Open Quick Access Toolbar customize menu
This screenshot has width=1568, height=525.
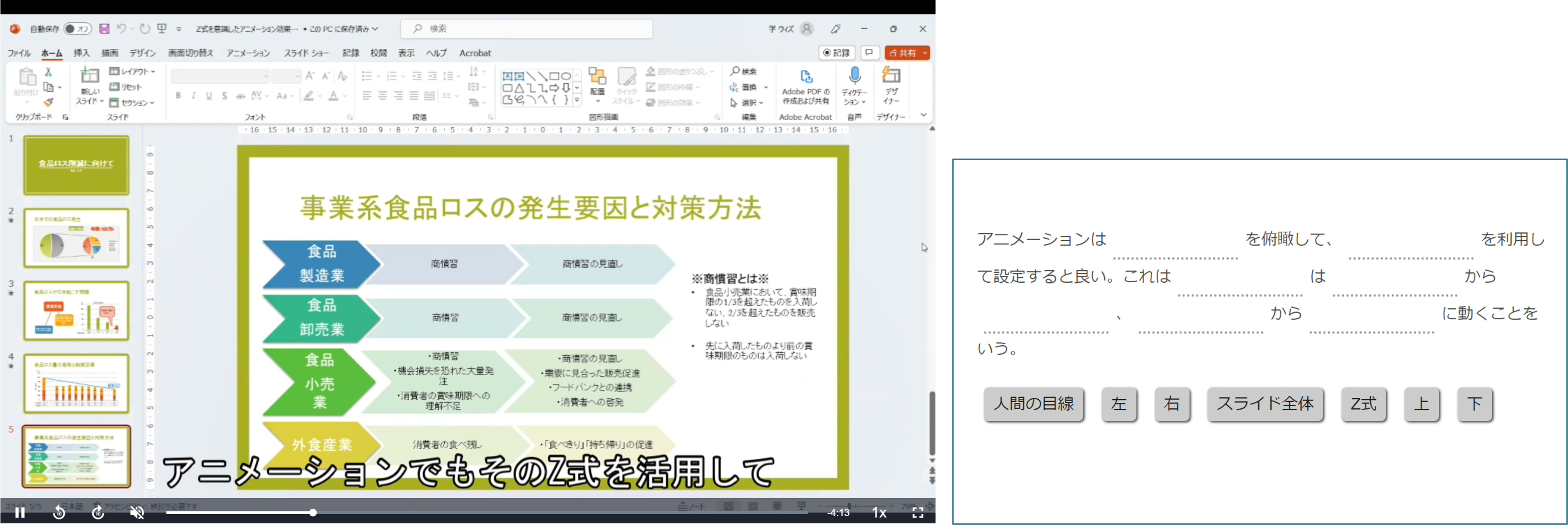pyautogui.click(x=179, y=28)
